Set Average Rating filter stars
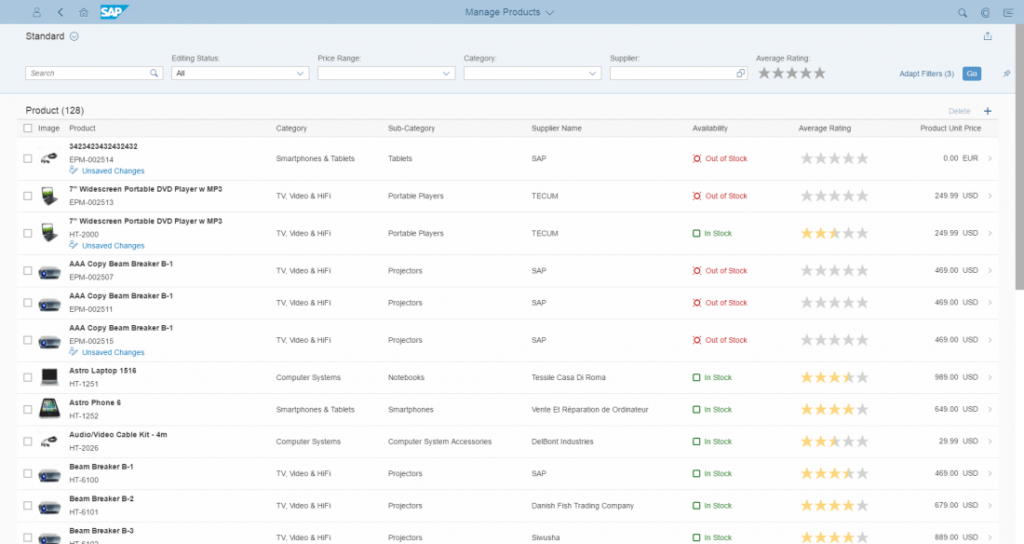 click(792, 73)
